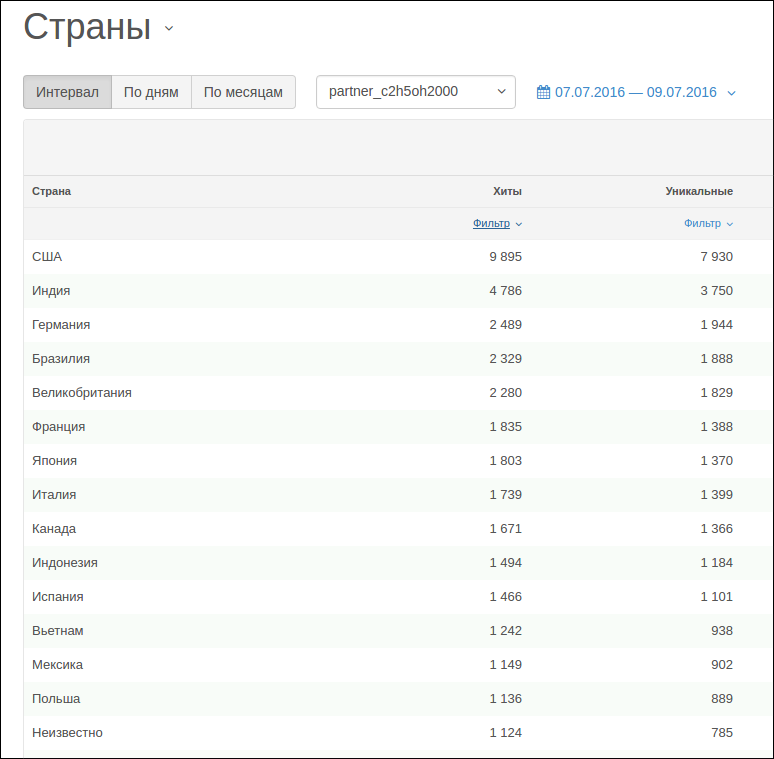
Task: Click the unique value 7 930
Action: click(x=716, y=257)
